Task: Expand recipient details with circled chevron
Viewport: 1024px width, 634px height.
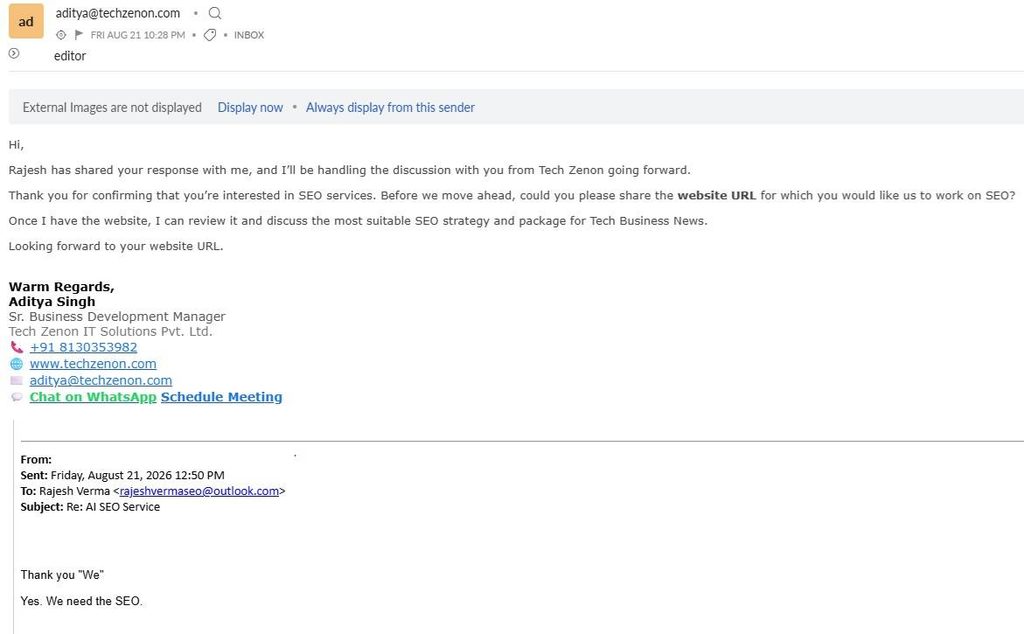Action: pyautogui.click(x=14, y=54)
